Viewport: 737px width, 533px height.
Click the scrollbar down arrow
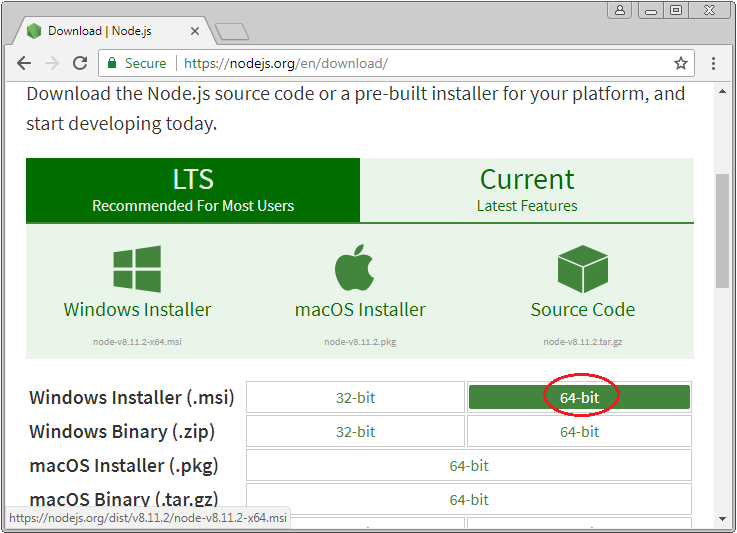(x=722, y=519)
